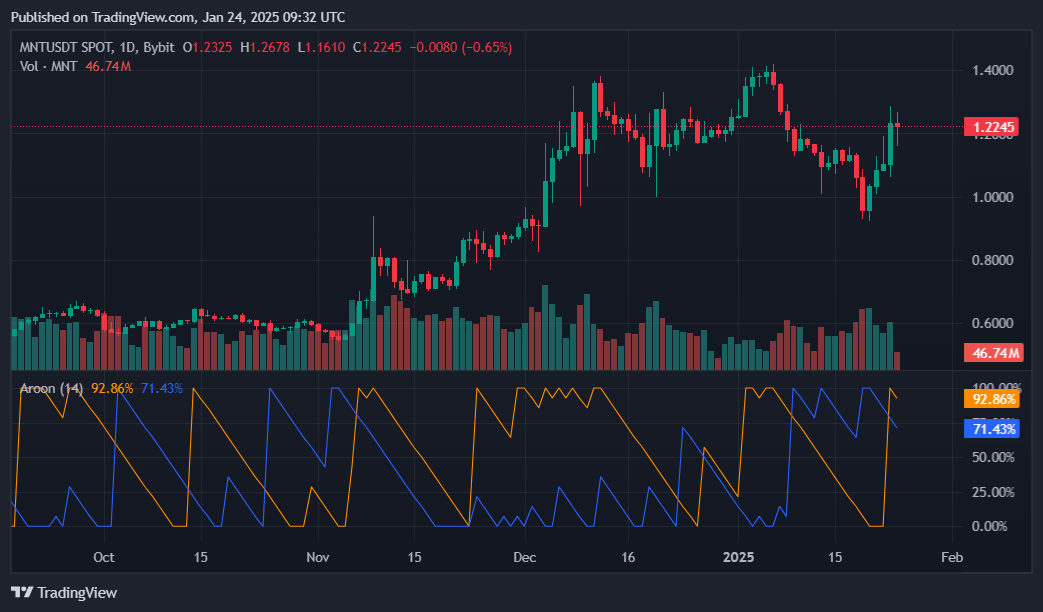Select the Feb label on time axis
Screen dimensions: 1043x612
tap(951, 557)
